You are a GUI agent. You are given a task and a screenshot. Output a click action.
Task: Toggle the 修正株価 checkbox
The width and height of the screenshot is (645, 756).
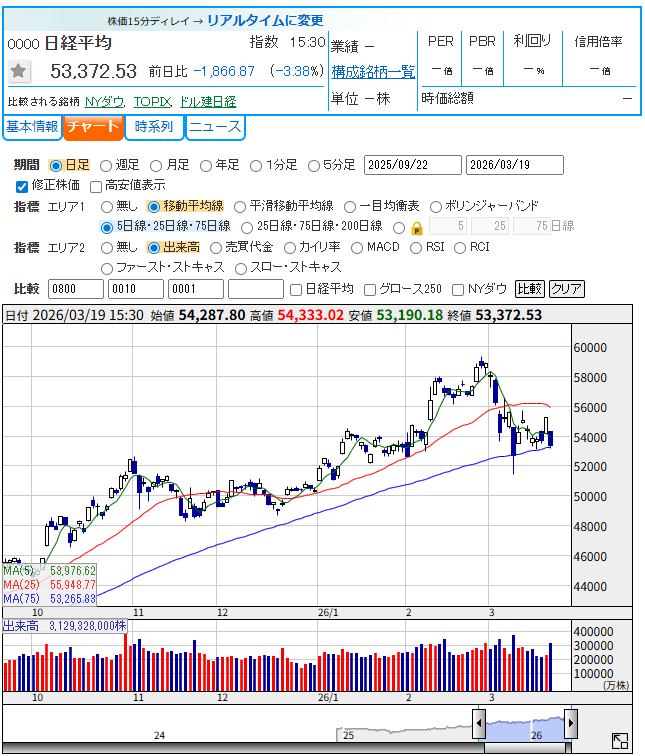pyautogui.click(x=22, y=186)
